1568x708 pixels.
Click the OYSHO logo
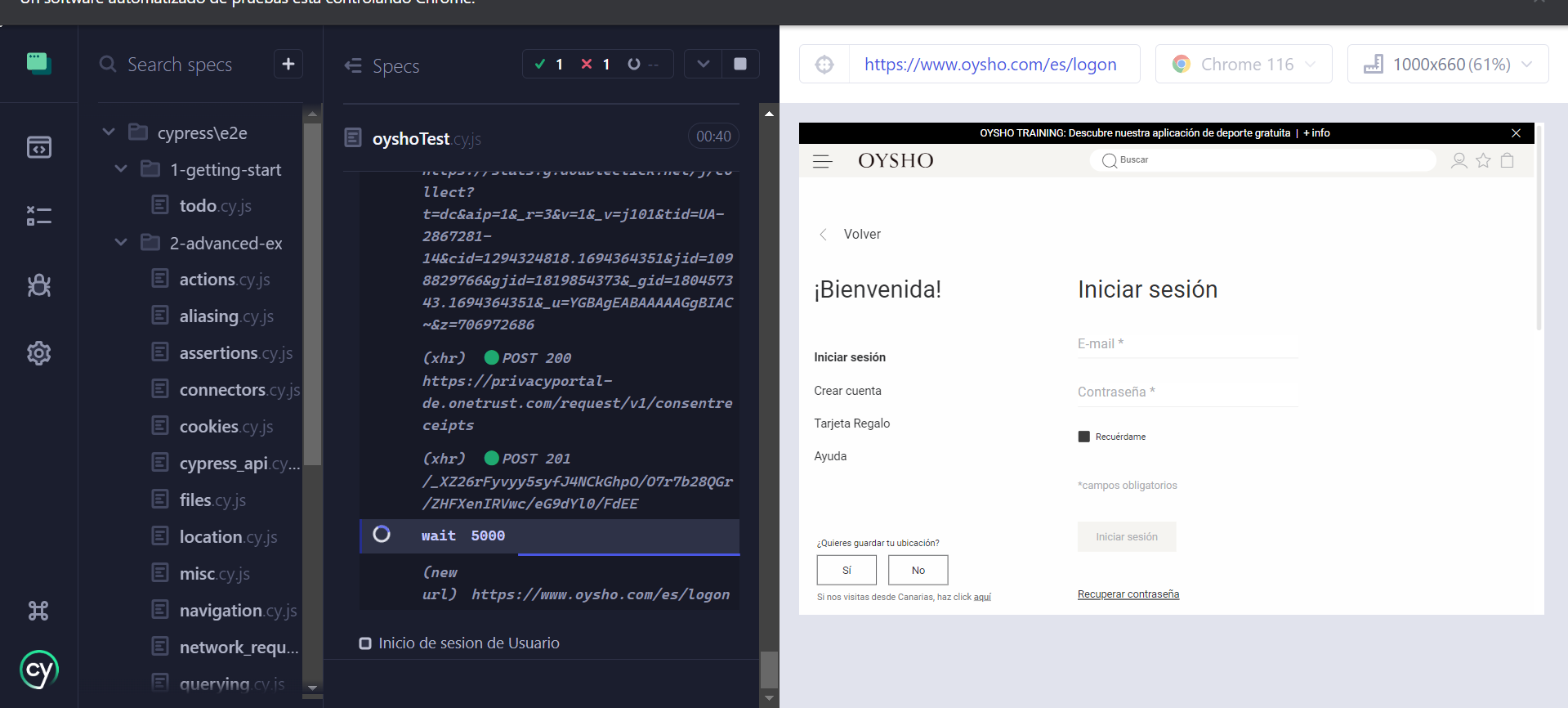(x=896, y=161)
